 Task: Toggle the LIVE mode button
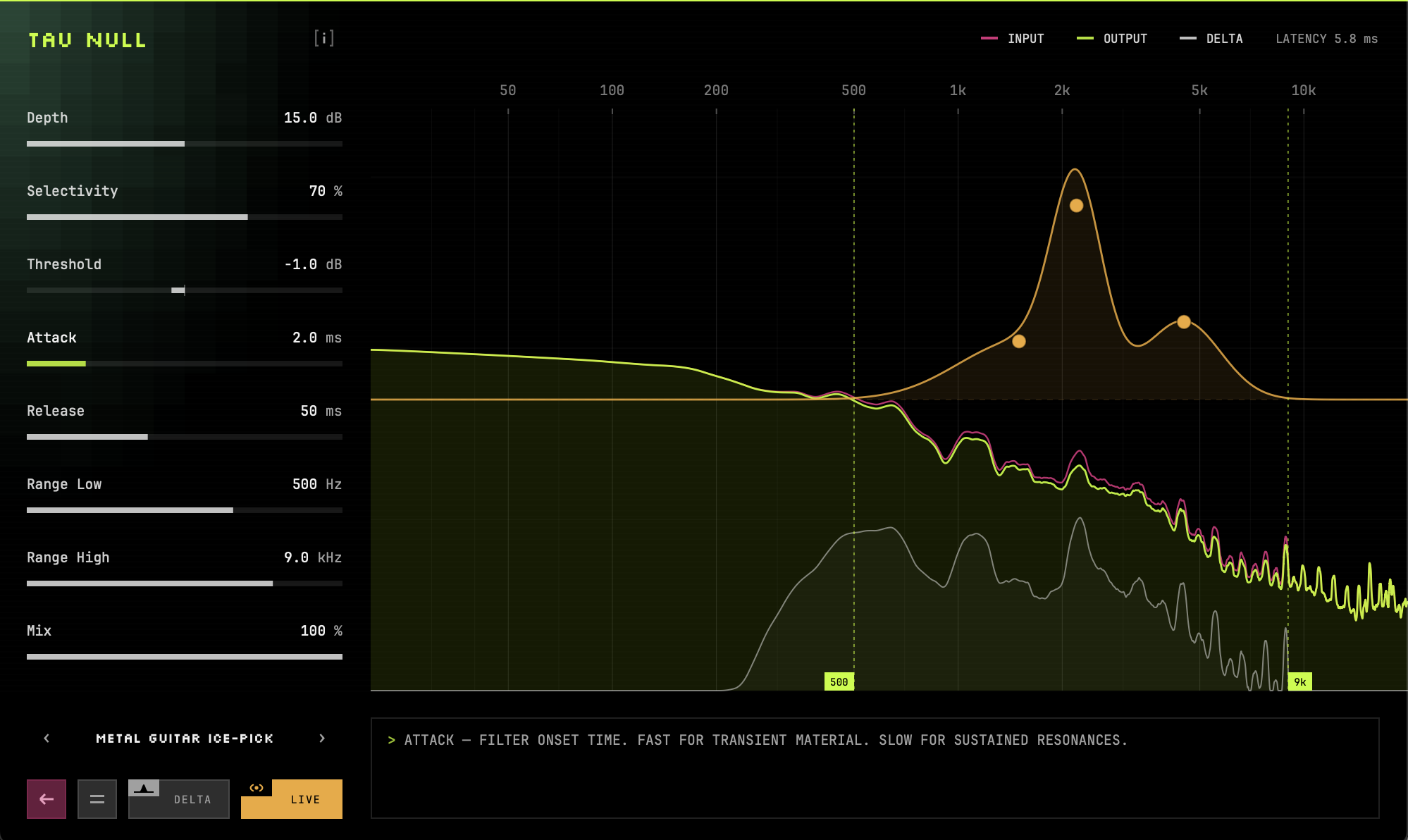coord(292,799)
